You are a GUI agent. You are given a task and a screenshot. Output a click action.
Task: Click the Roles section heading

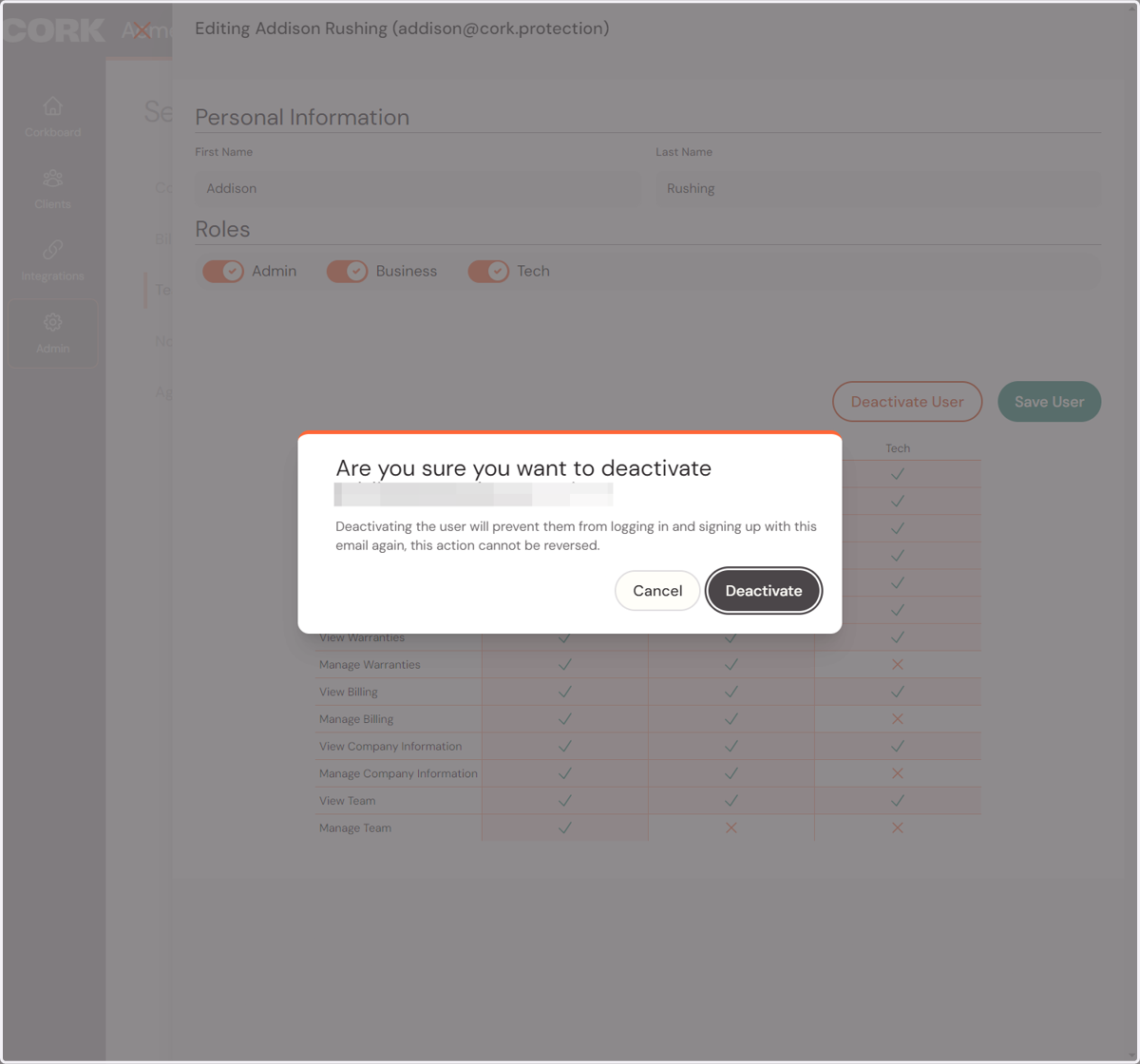[x=222, y=230]
